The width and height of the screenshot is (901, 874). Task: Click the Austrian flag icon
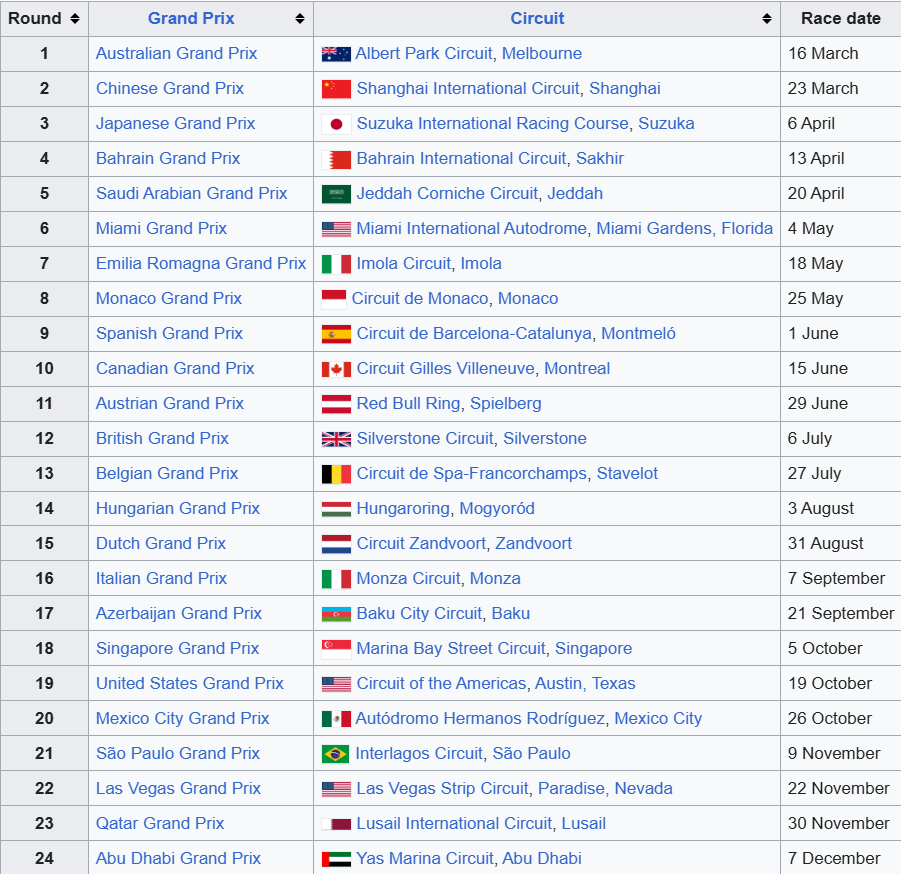coord(336,404)
